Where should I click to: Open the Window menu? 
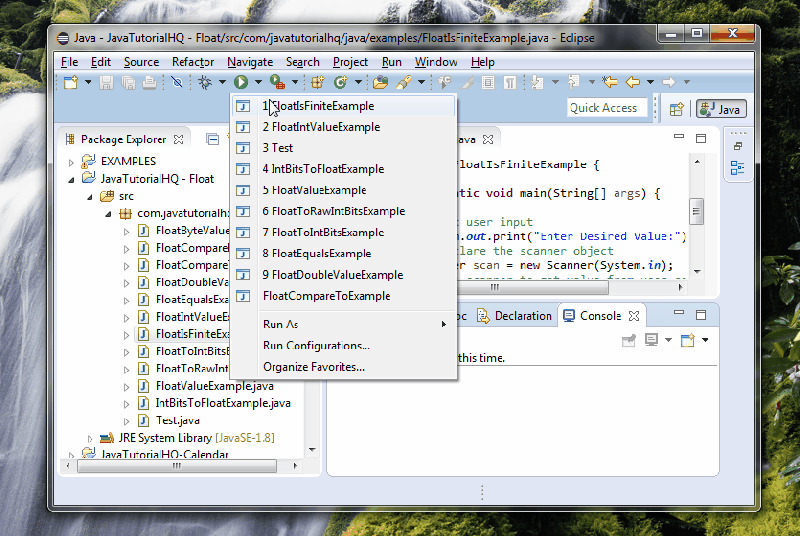pos(436,62)
